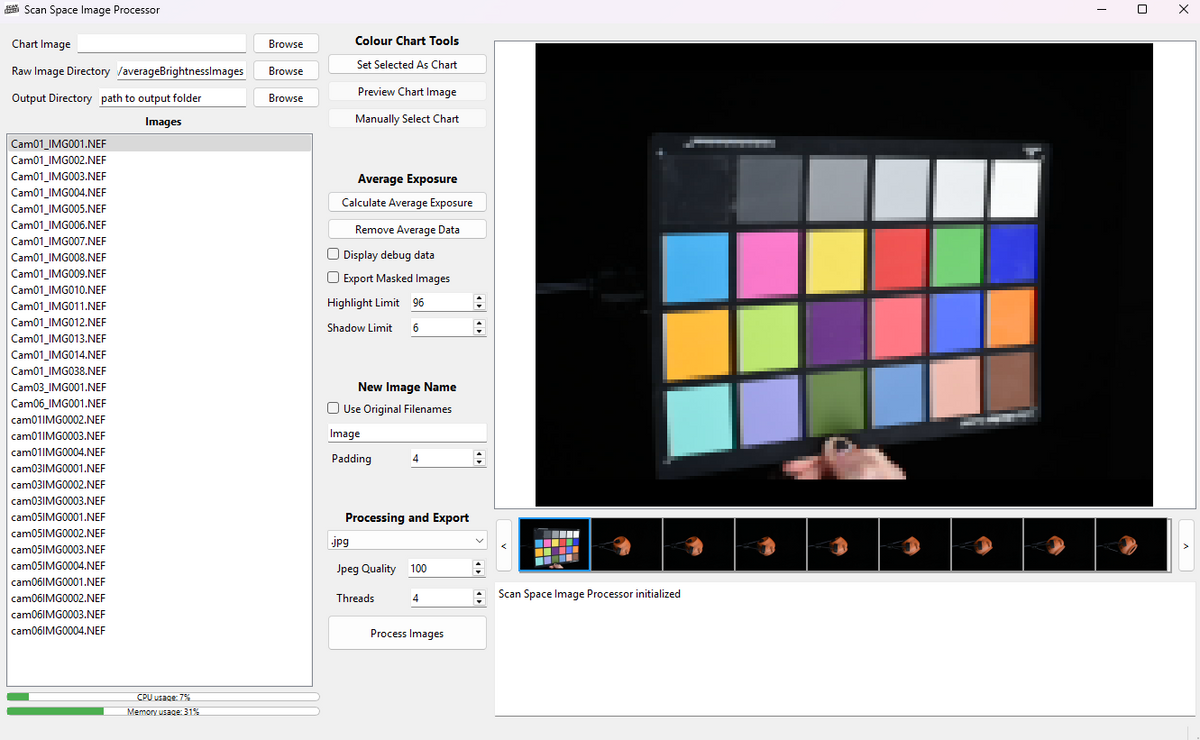
Task: Click the Highlight Limit value field
Action: point(441,302)
